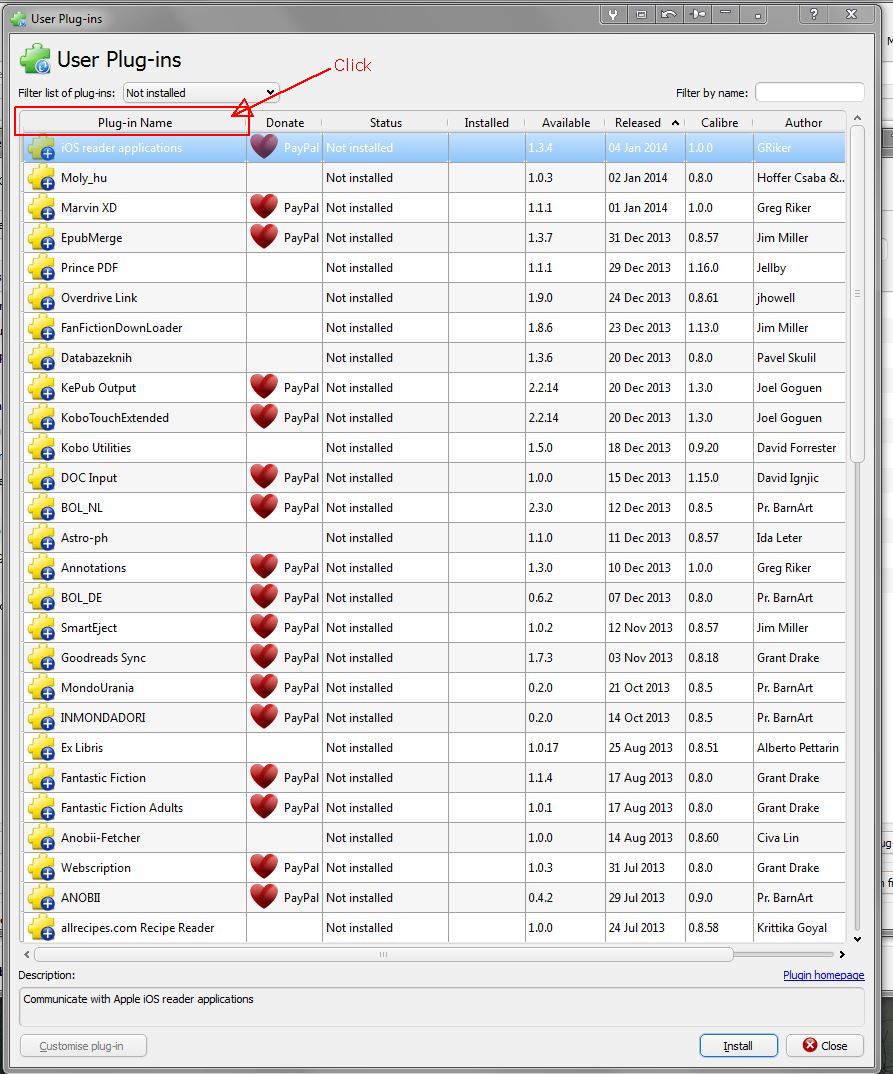
Task: Open the Plugin homepage link
Action: point(823,975)
